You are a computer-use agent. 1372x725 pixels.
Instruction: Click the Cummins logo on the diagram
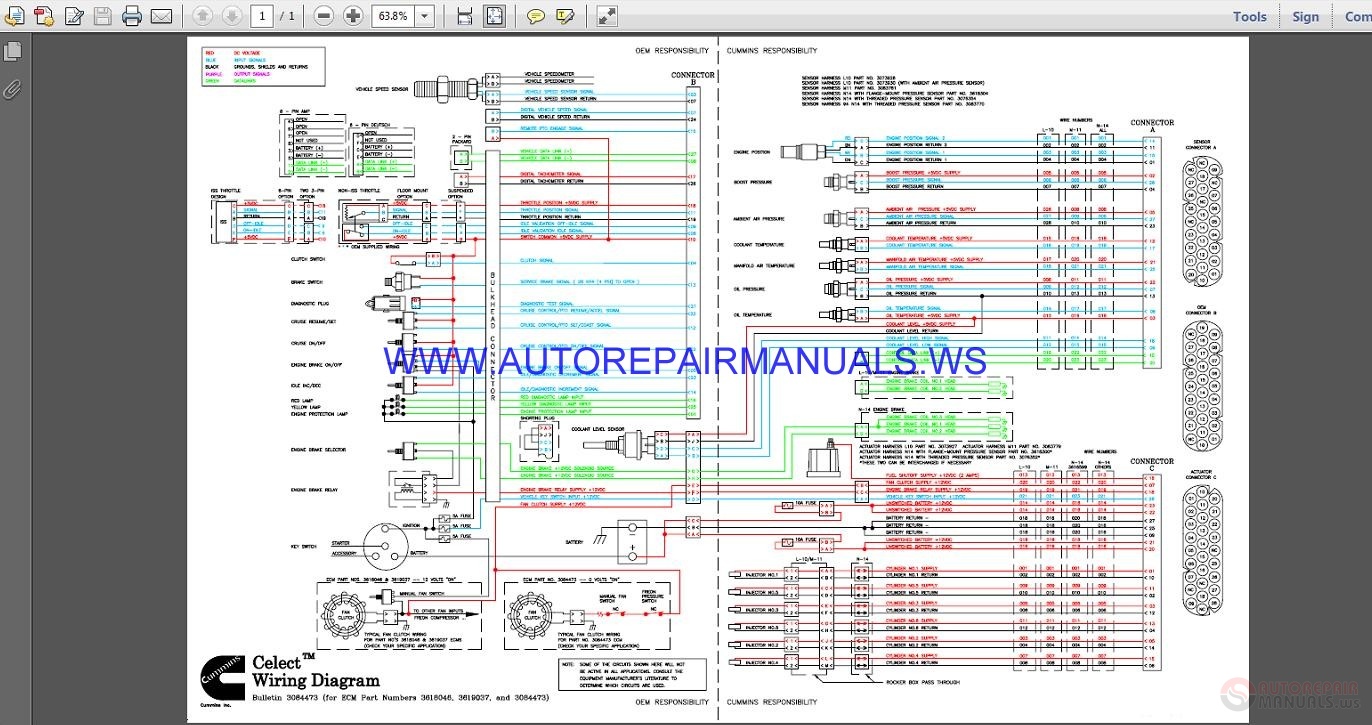(221, 679)
